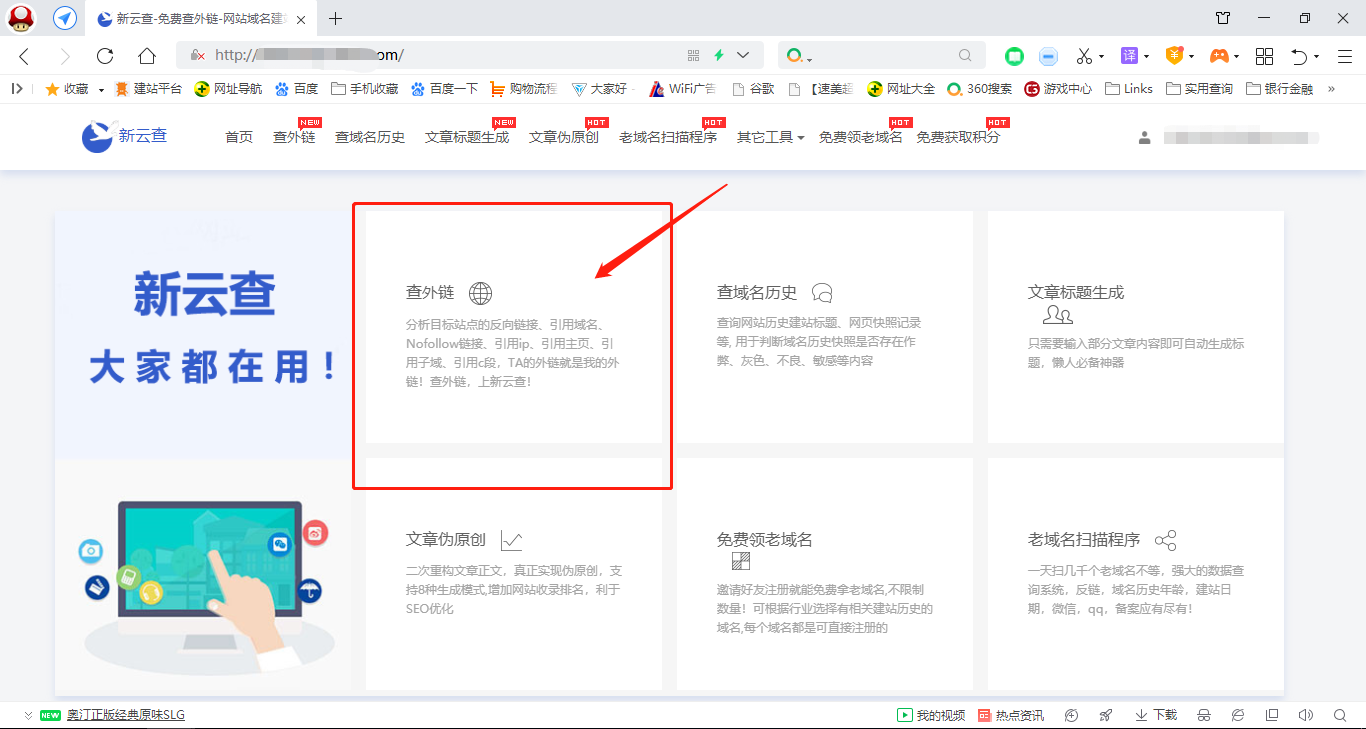Go to 首页 in site navigation
This screenshot has height=729, width=1366.
239,137
